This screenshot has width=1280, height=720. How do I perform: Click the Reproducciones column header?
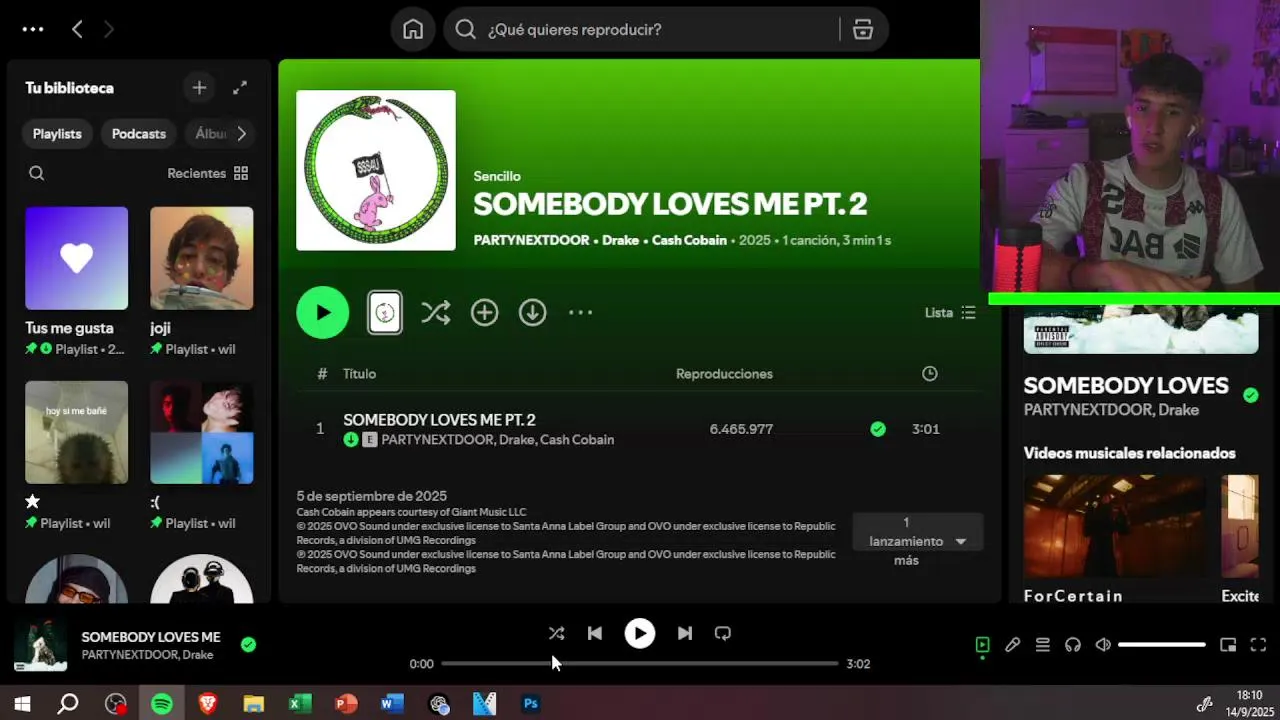pyautogui.click(x=724, y=374)
